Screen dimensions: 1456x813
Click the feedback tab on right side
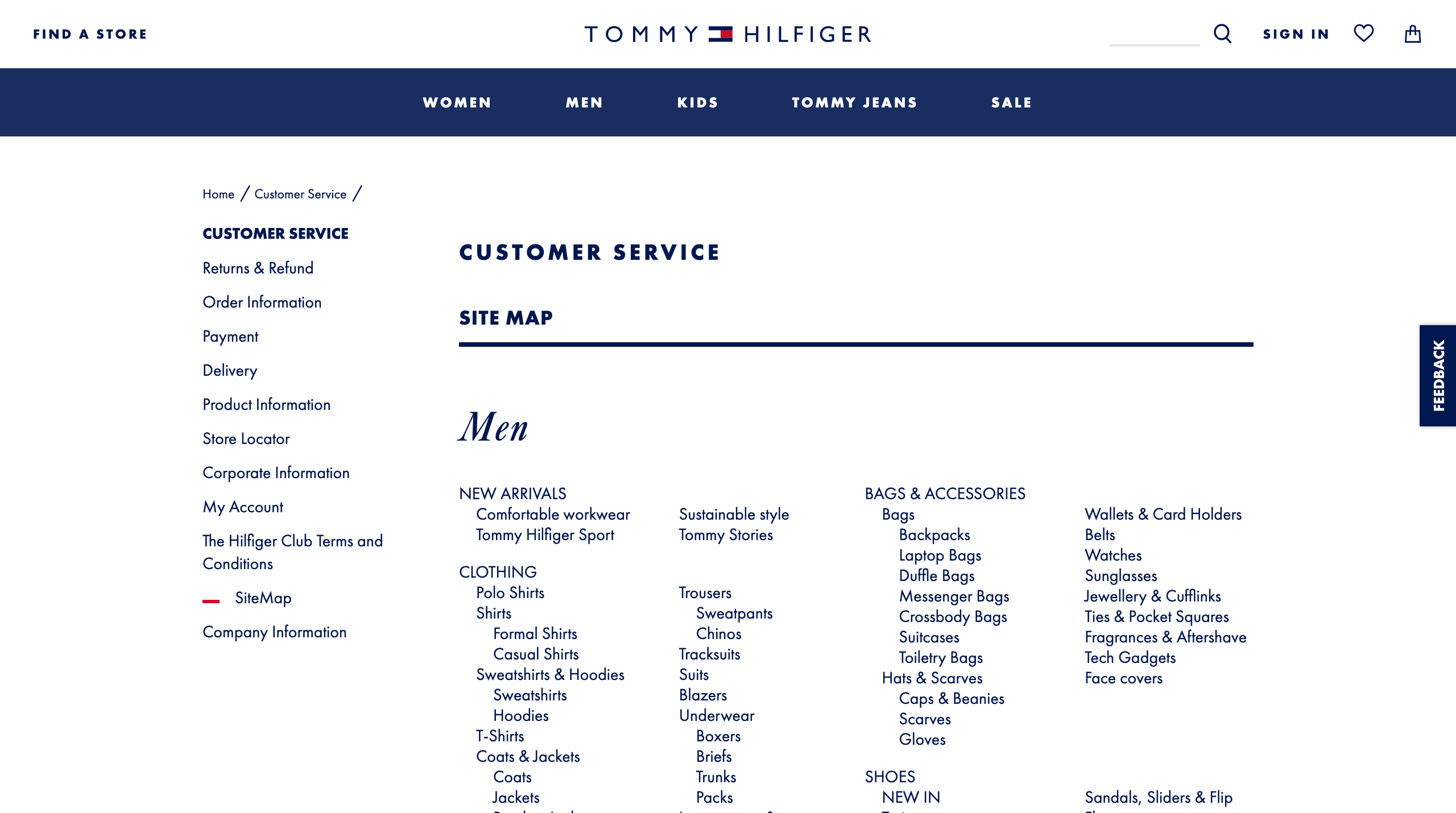tap(1438, 375)
